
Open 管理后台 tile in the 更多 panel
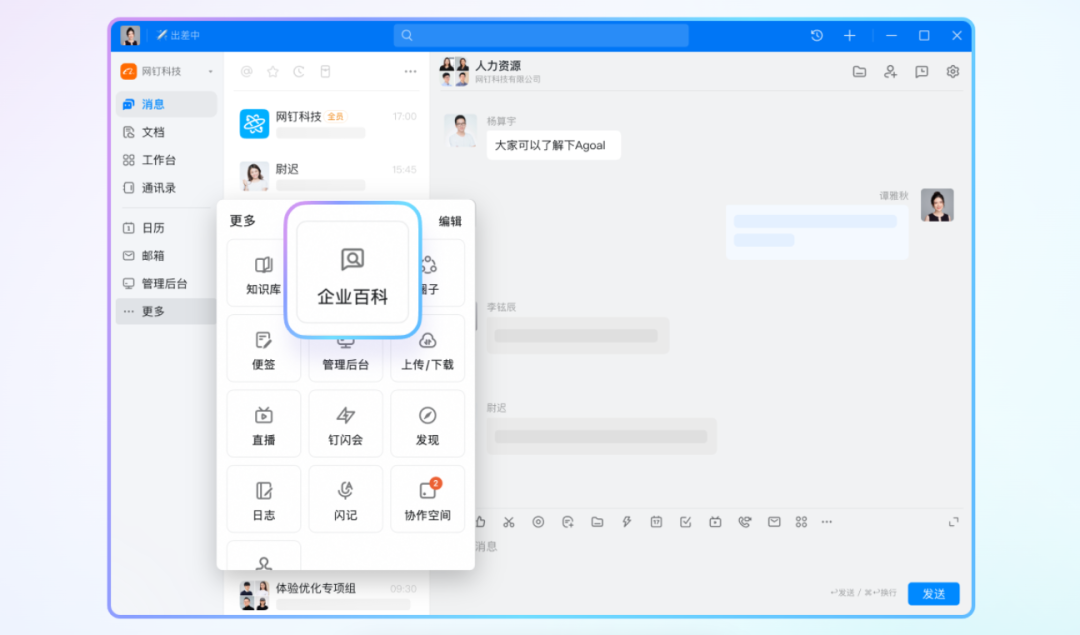(345, 358)
